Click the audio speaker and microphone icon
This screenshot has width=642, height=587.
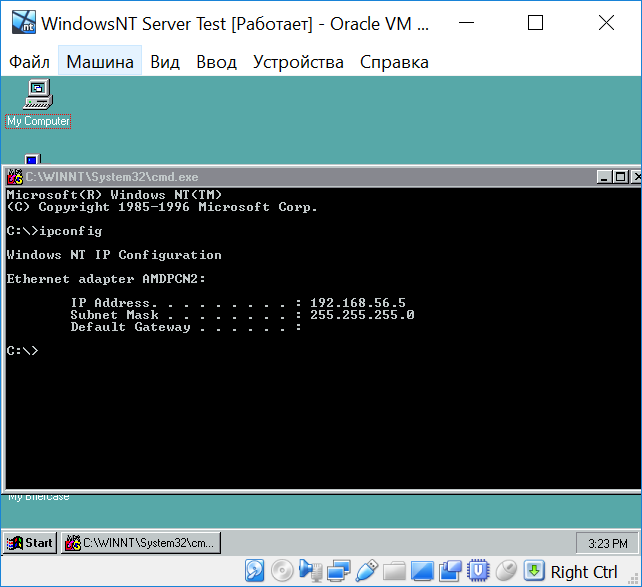310,571
